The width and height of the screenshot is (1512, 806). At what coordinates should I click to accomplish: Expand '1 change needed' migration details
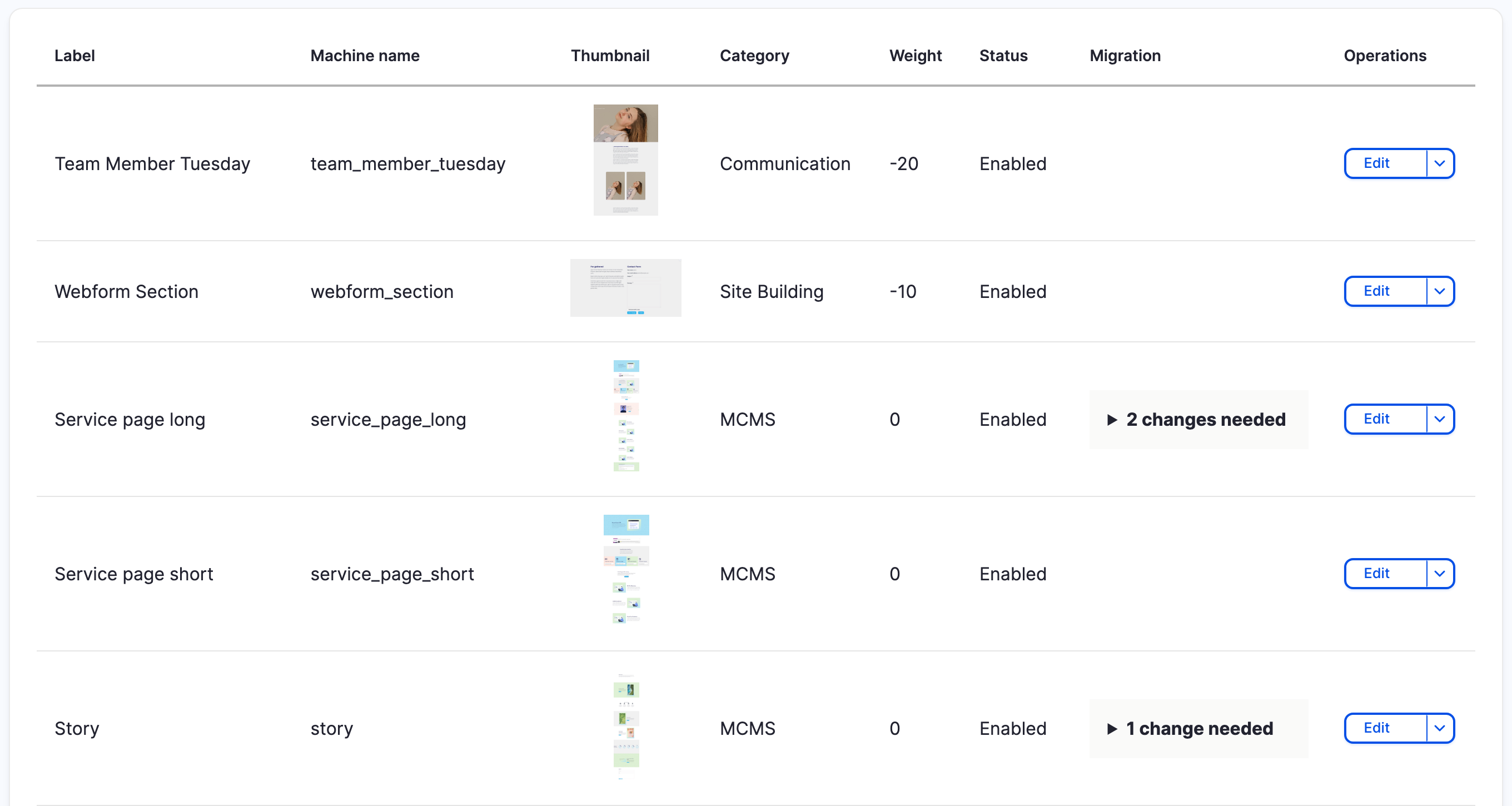(x=1198, y=729)
